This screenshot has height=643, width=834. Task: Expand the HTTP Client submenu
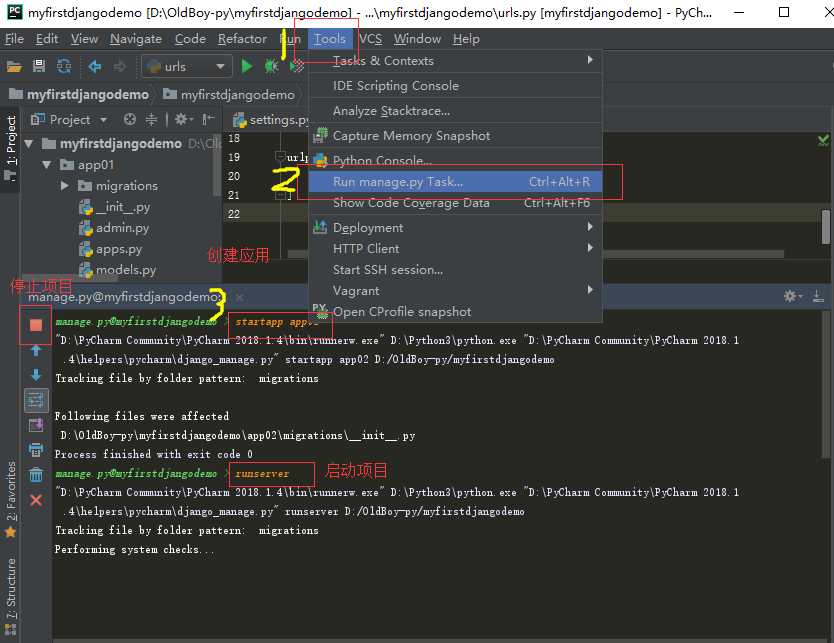click(x=455, y=248)
